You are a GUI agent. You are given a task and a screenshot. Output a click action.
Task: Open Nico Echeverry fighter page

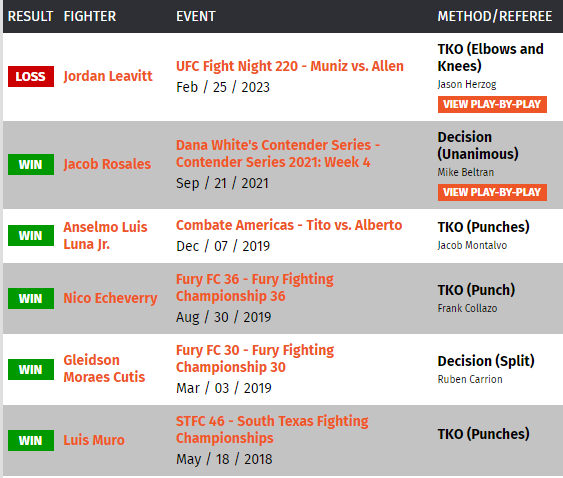110,298
